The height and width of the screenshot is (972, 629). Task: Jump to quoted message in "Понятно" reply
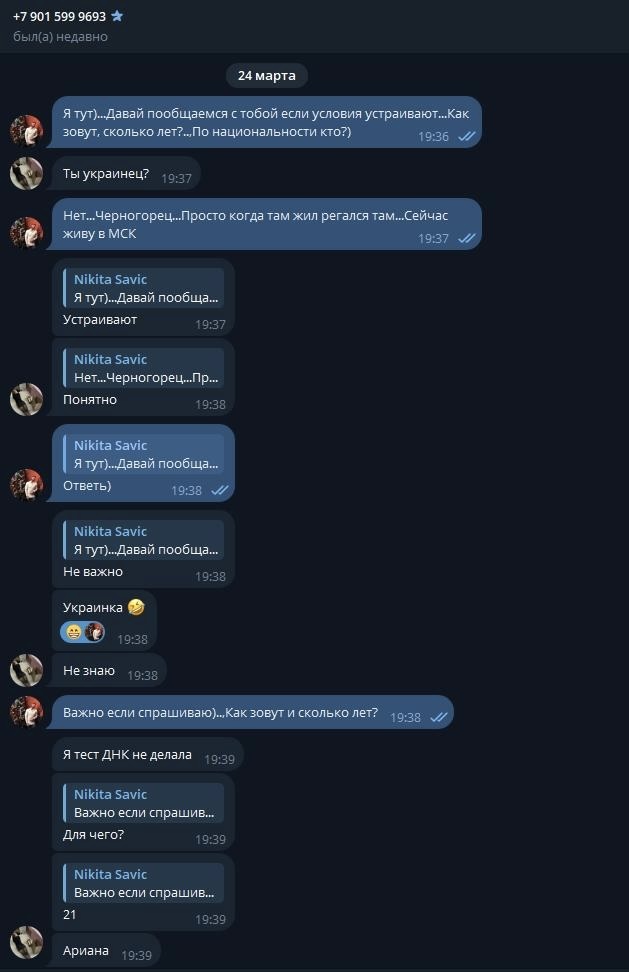pos(143,369)
